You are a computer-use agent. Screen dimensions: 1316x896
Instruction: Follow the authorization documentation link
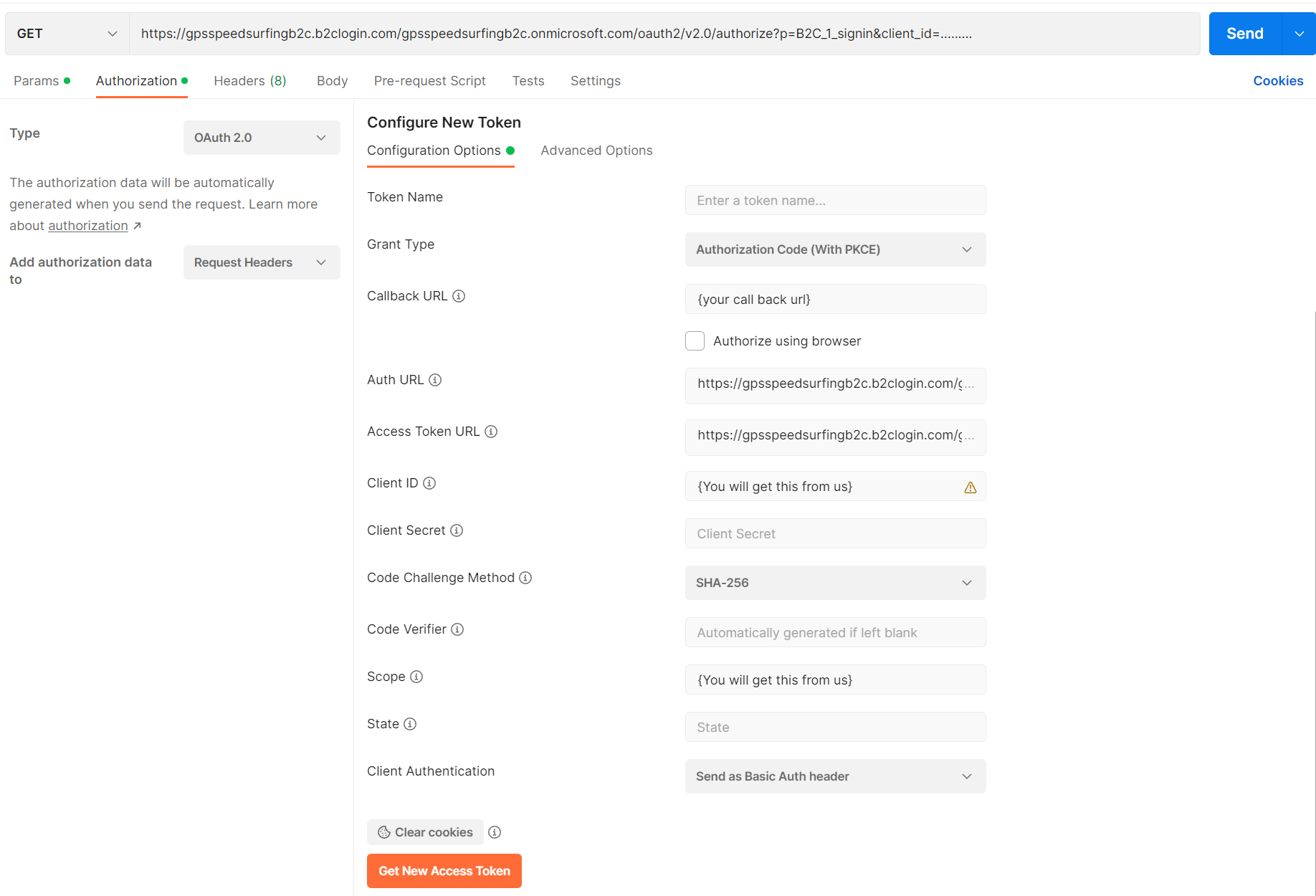point(87,225)
